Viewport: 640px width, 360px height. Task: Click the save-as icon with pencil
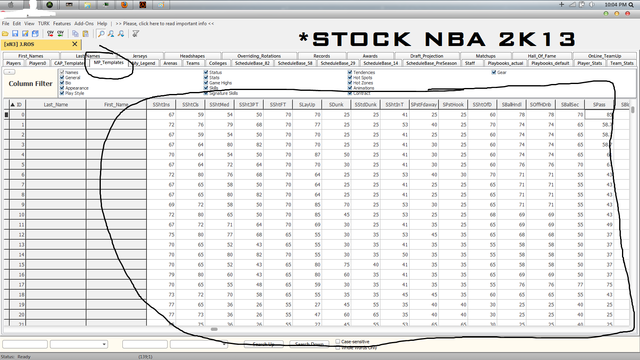pos(25,33)
